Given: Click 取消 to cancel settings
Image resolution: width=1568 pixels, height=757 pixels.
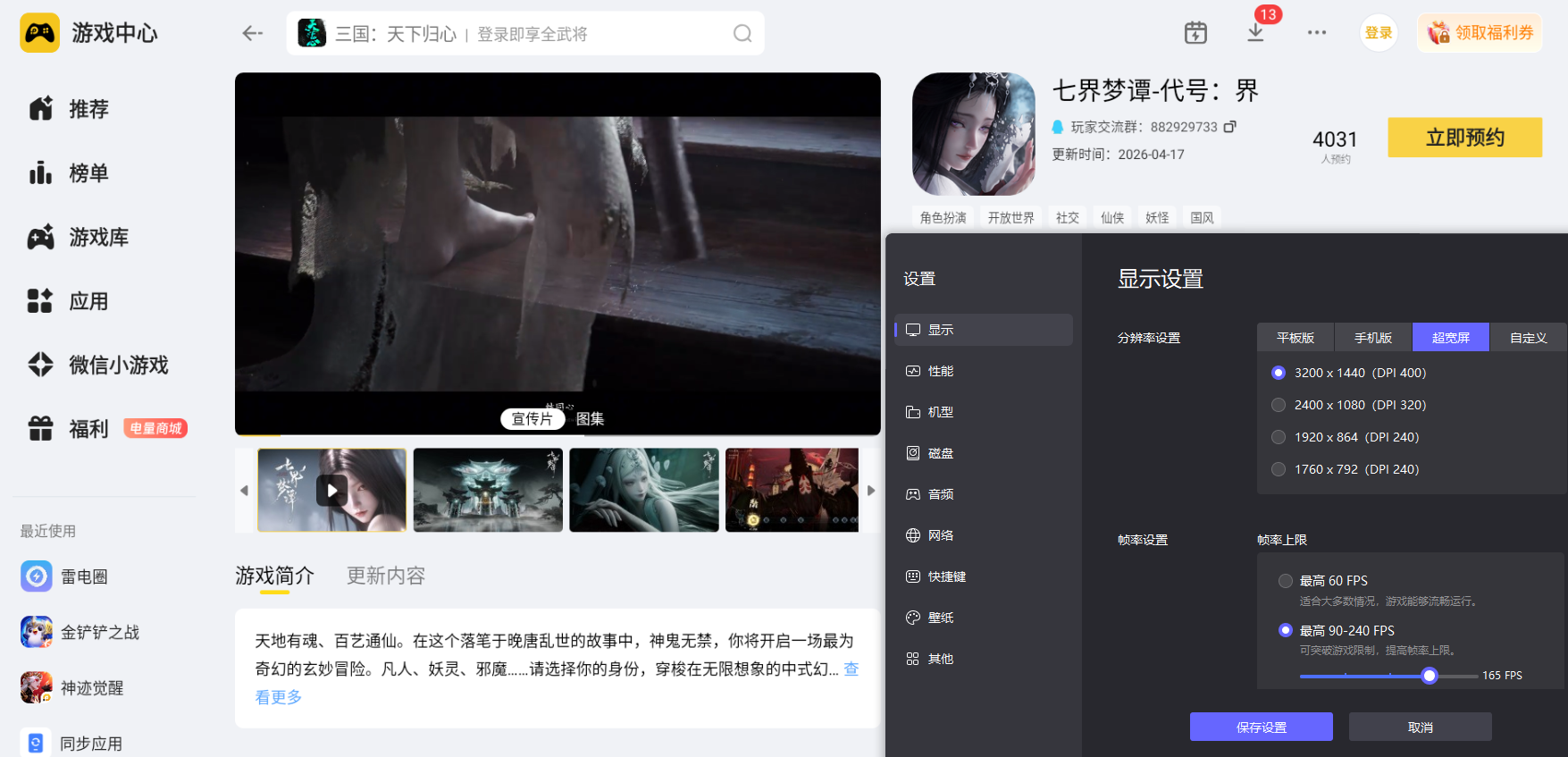Looking at the screenshot, I should click(1421, 727).
